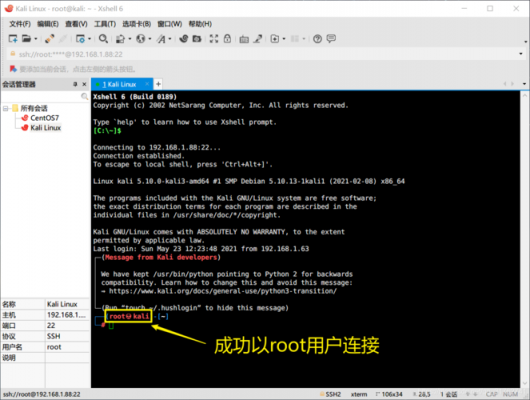Click the speech bubble feedback icon
This screenshot has width=530, height=400.
pos(331,39)
